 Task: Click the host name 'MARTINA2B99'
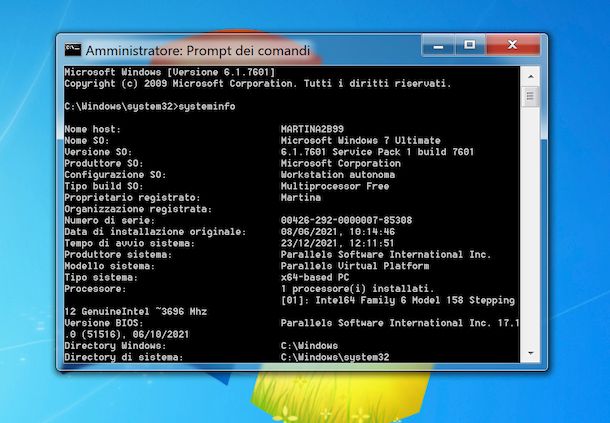[x=312, y=129]
